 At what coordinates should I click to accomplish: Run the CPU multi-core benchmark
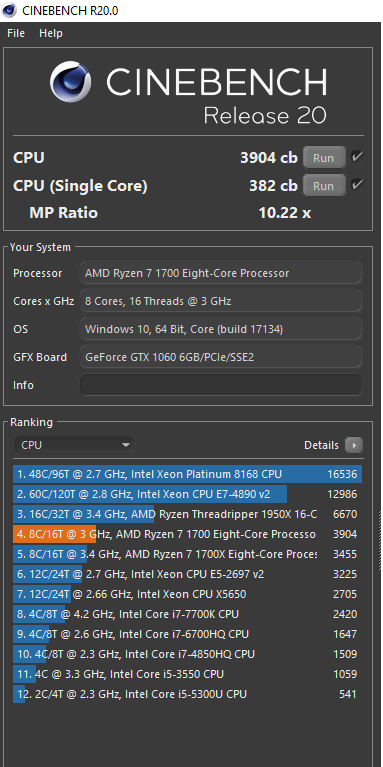(324, 158)
